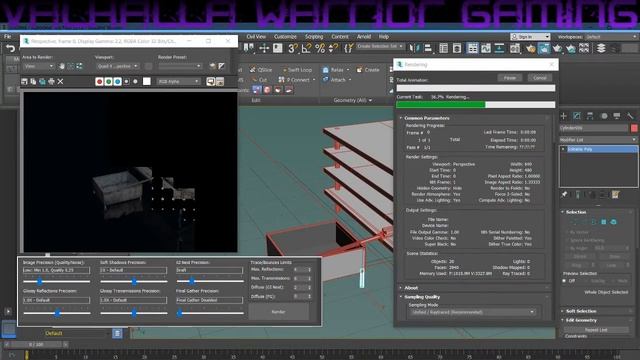Click Edit Region hand icon
Screen dimensions: 640x360
coord(62,66)
